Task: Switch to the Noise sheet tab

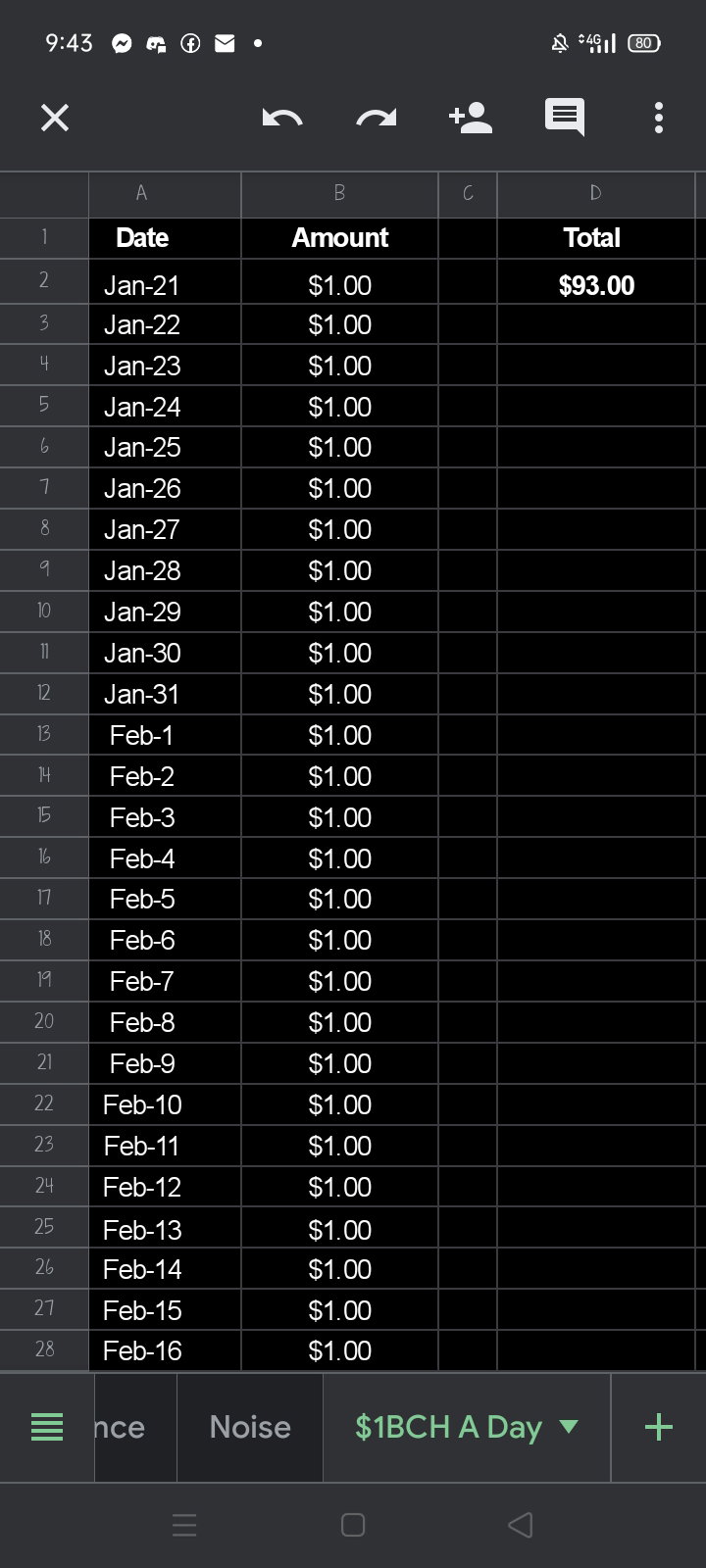Action: (x=250, y=1427)
